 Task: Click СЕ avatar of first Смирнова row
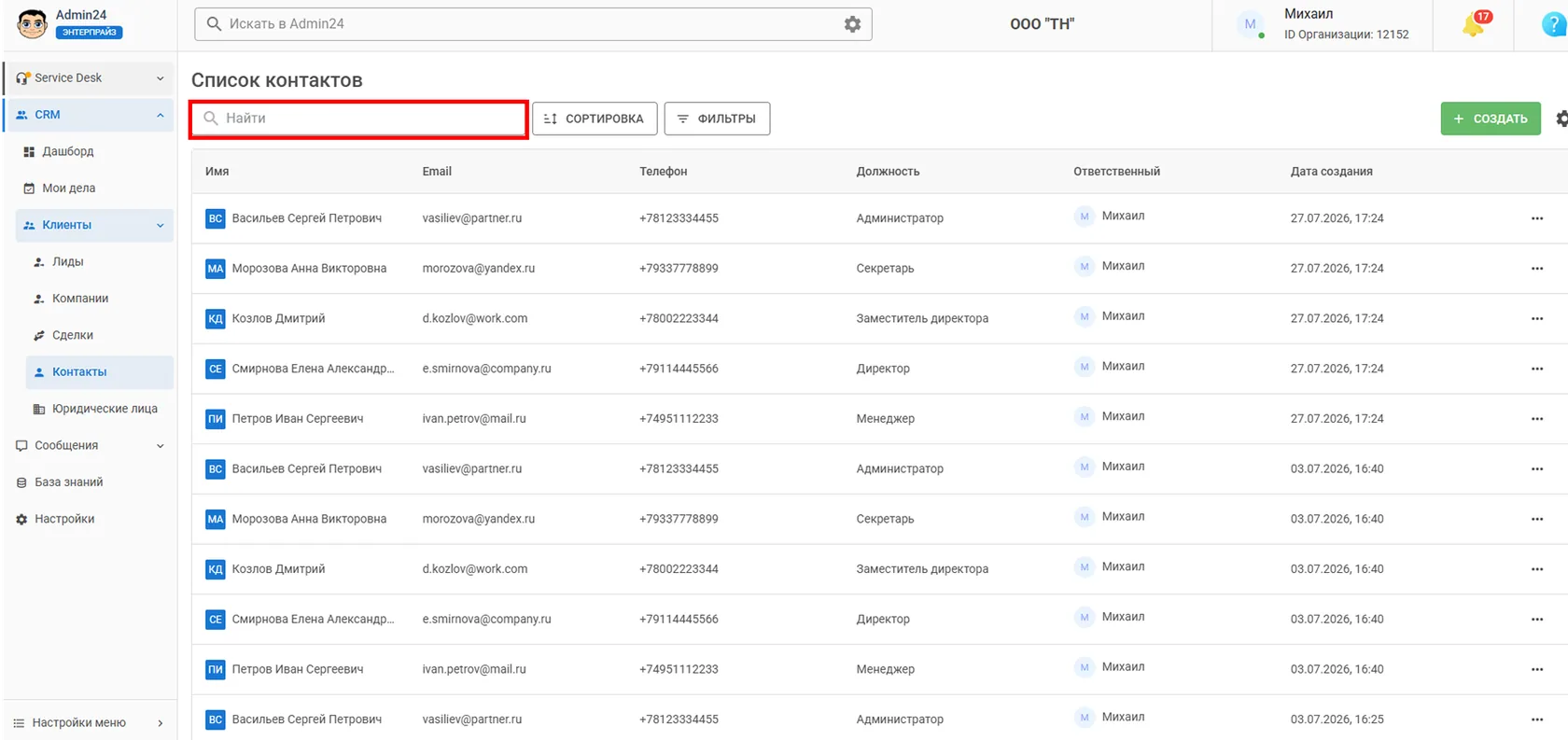point(216,369)
